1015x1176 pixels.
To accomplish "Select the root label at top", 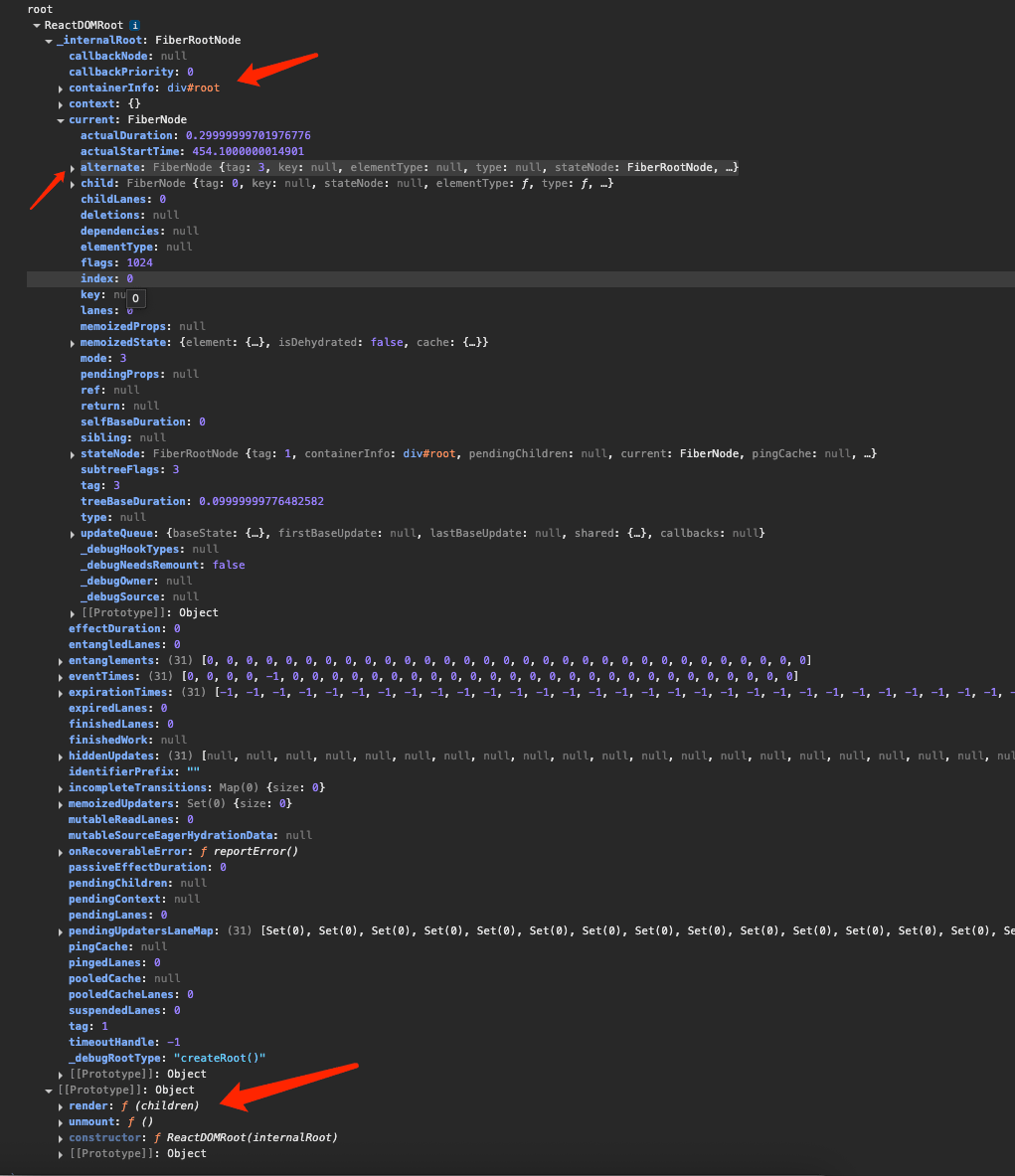I will point(40,9).
